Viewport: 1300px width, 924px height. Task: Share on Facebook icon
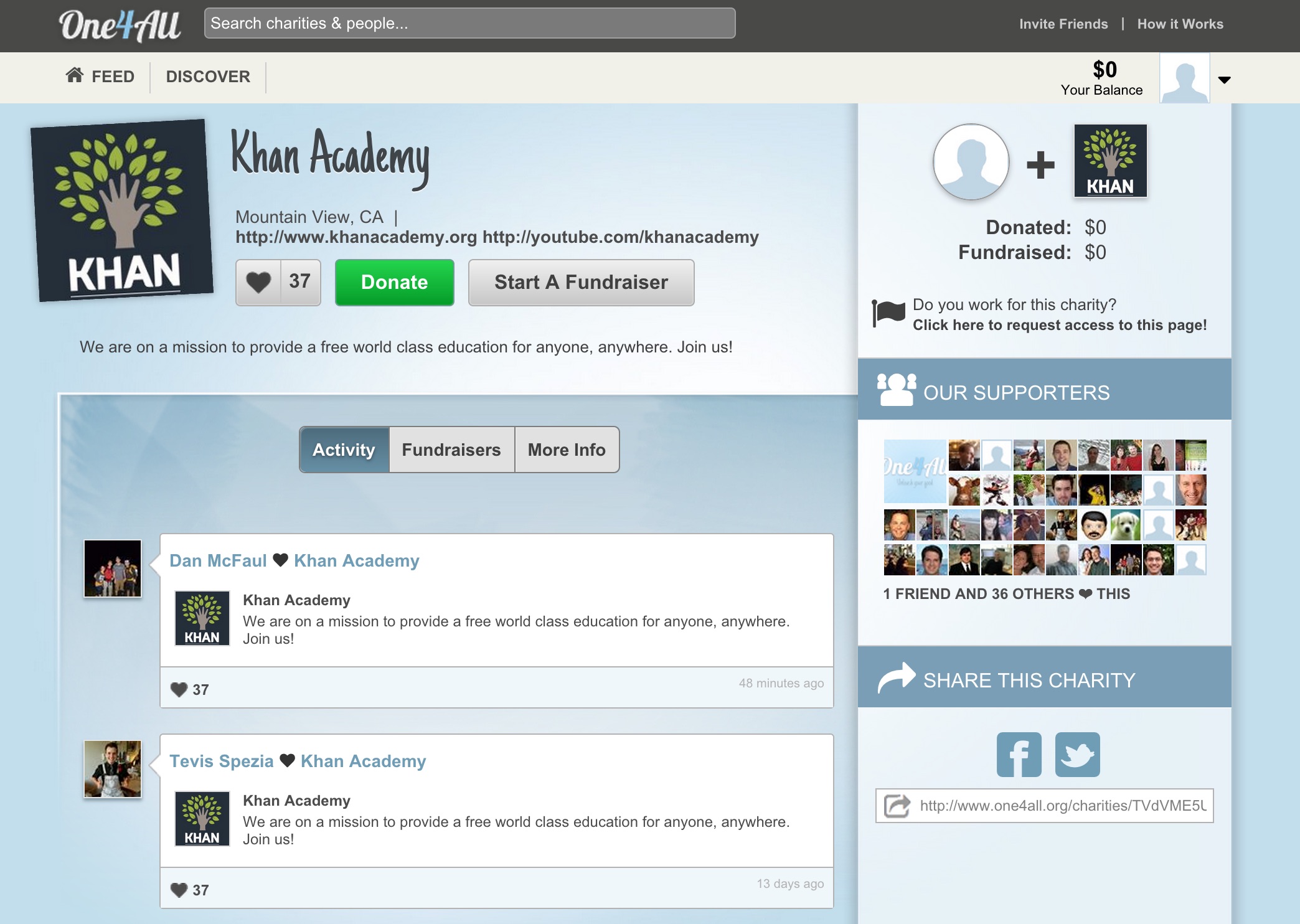click(x=1019, y=755)
